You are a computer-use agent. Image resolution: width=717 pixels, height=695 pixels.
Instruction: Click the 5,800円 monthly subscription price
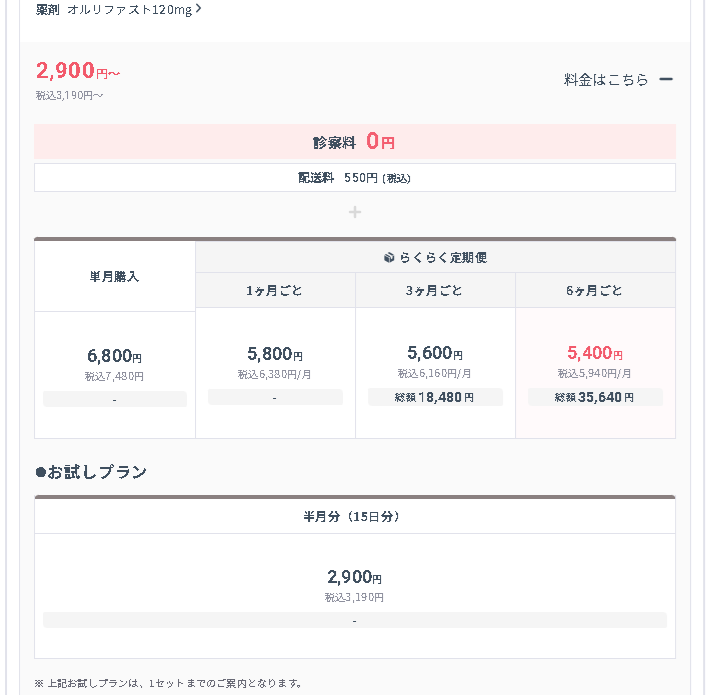[x=275, y=354]
